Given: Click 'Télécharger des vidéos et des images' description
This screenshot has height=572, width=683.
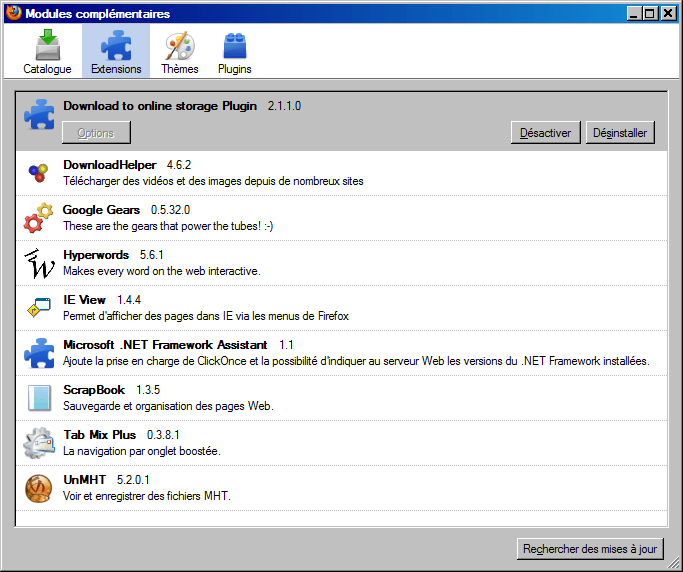Looking at the screenshot, I should 213,181.
